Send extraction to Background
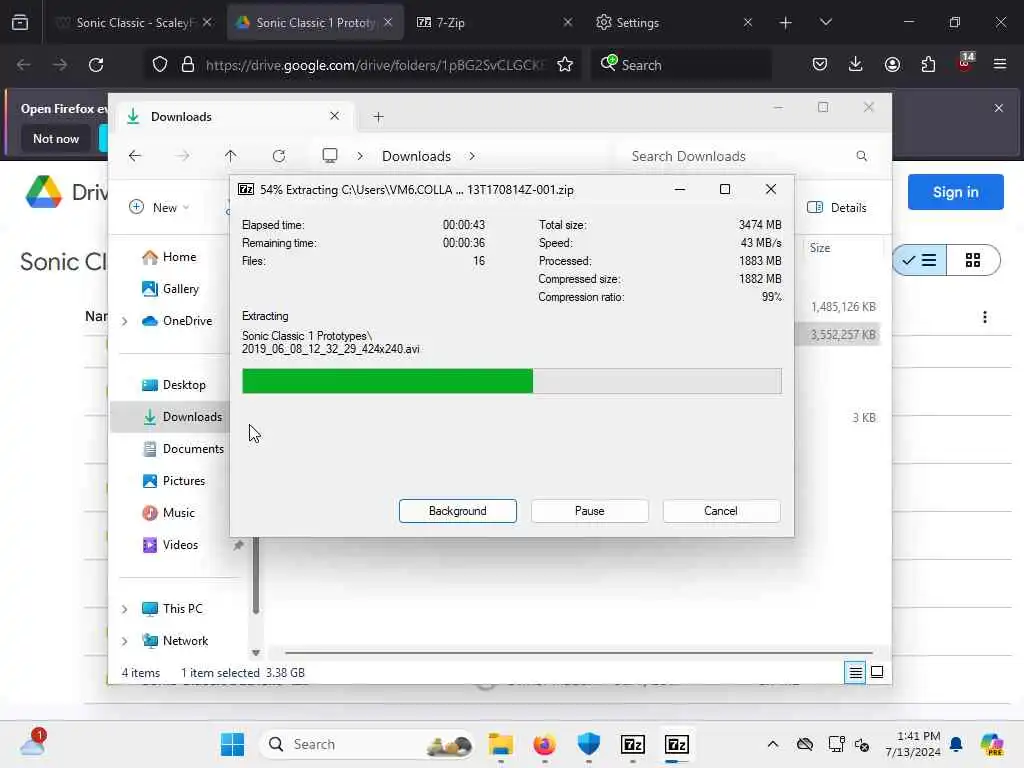This screenshot has width=1024, height=768. (x=457, y=511)
